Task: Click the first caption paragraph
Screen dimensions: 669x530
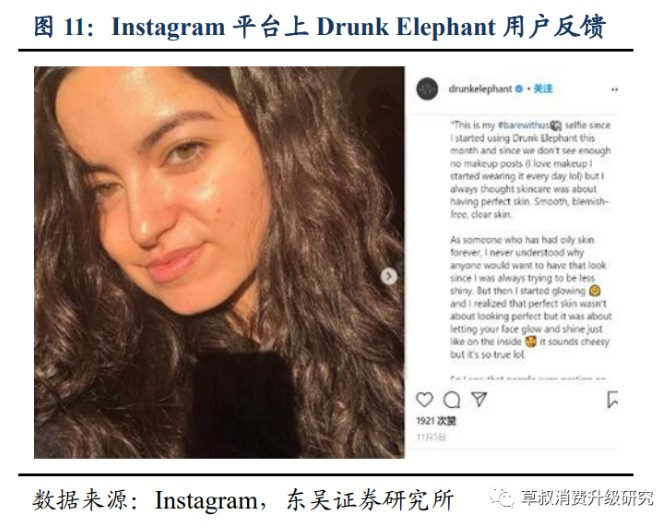Action: pos(530,169)
